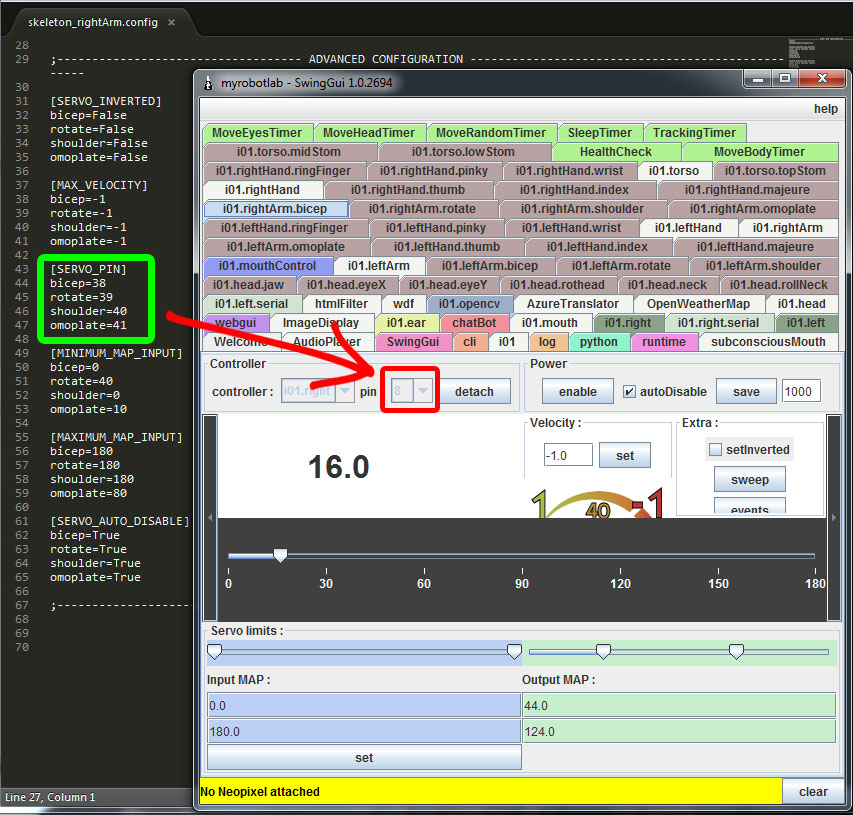Viewport: 853px width, 815px height.
Task: Toggle the autoDisable checkbox
Action: click(629, 392)
